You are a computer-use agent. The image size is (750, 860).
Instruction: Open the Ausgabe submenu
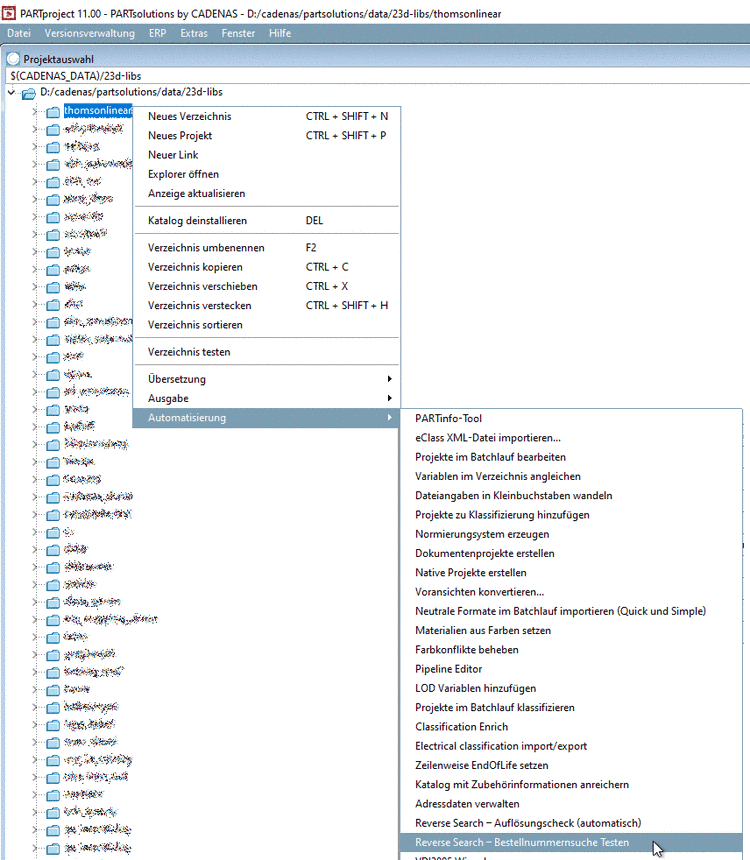tap(267, 398)
